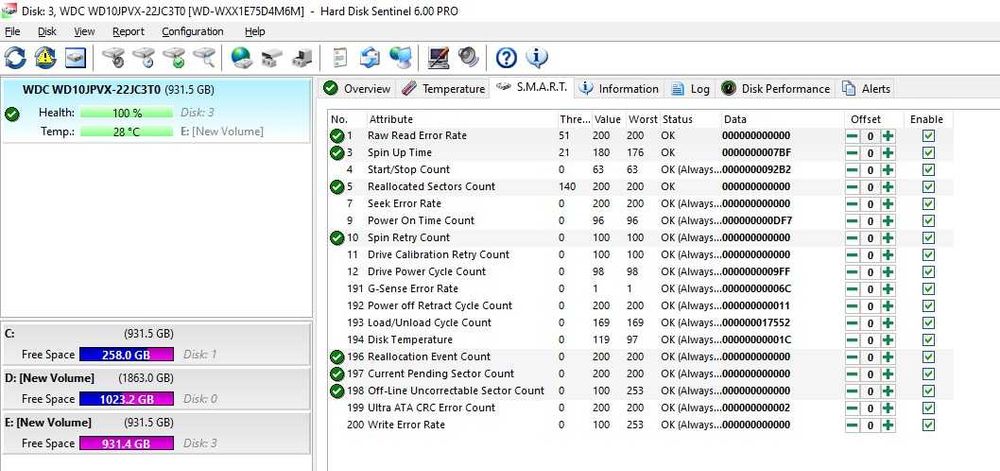The image size is (1000, 471).
Task: Switch to the Overview tab
Action: [x=357, y=89]
